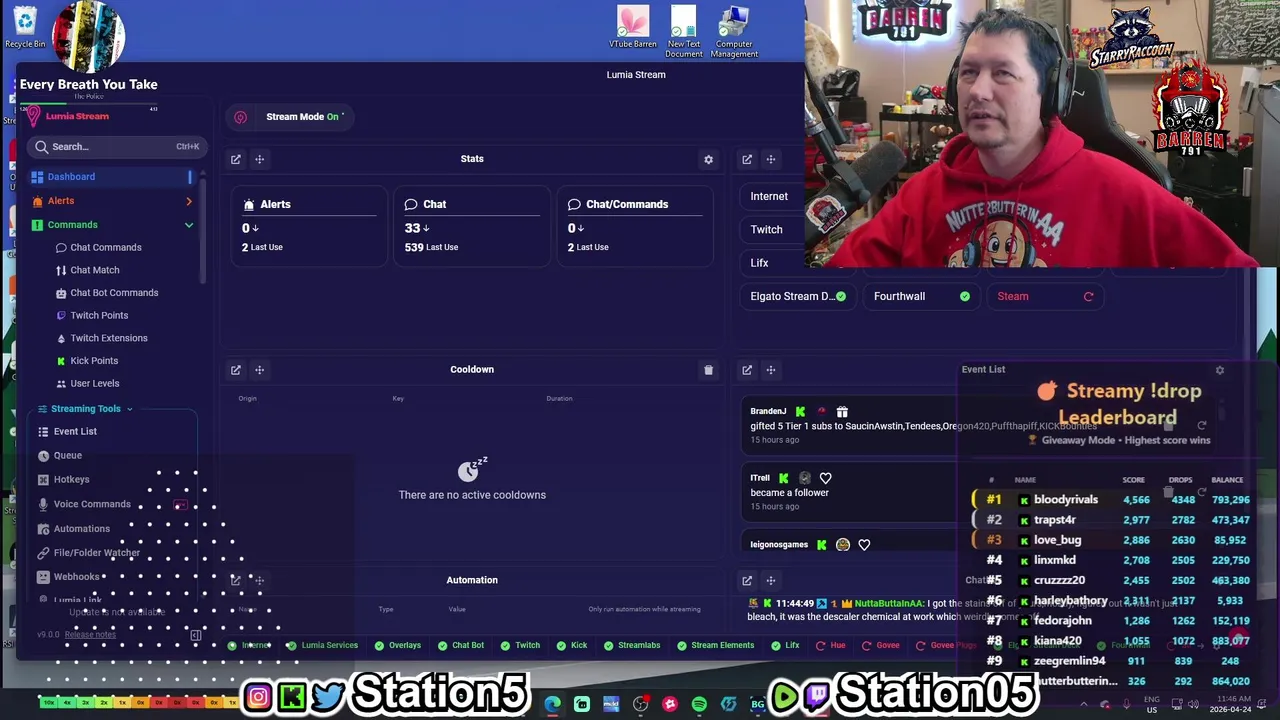The height and width of the screenshot is (720, 1280).
Task: Click the Stream Mode pin icon
Action: 240,117
